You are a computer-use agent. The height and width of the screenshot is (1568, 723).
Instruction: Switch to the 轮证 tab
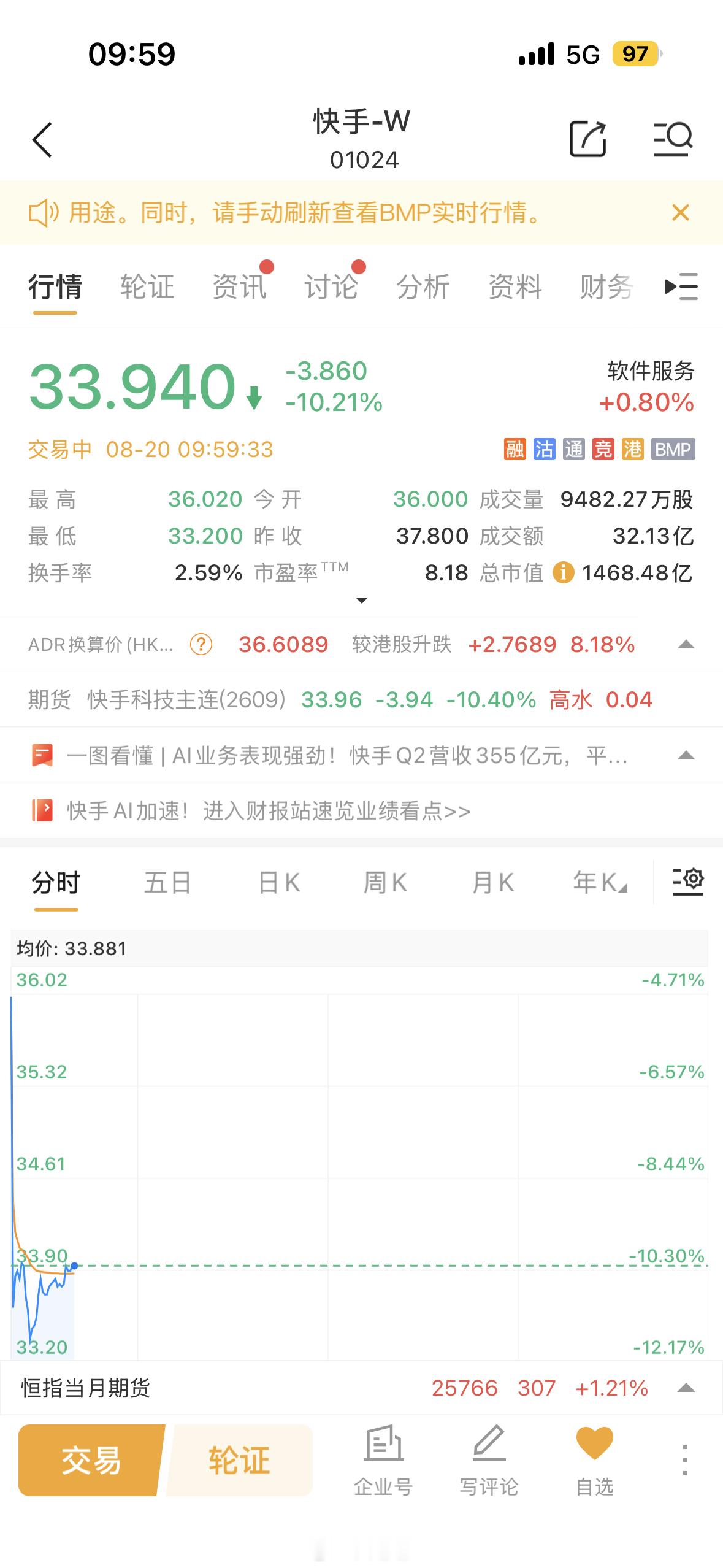click(x=147, y=286)
